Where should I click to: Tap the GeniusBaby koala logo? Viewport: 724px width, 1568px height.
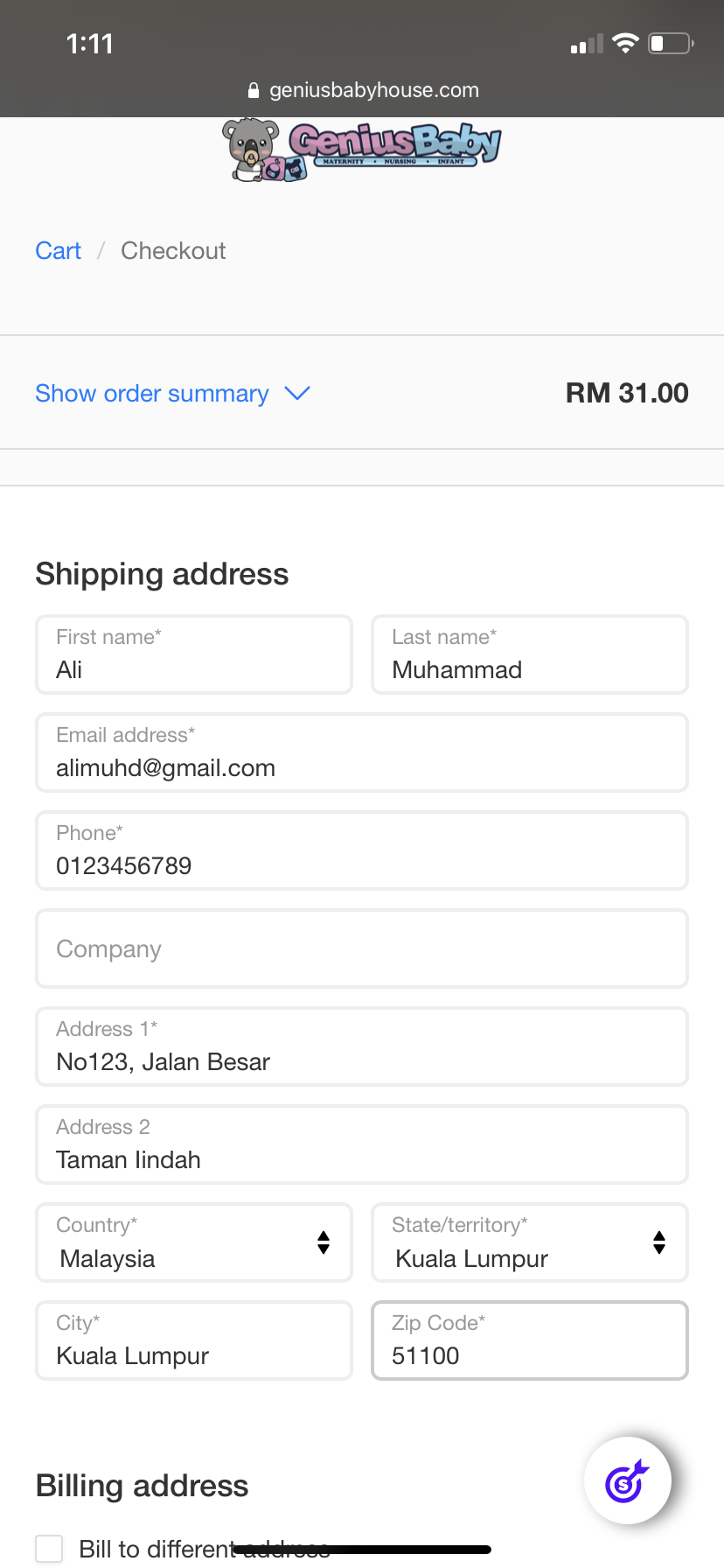(362, 150)
